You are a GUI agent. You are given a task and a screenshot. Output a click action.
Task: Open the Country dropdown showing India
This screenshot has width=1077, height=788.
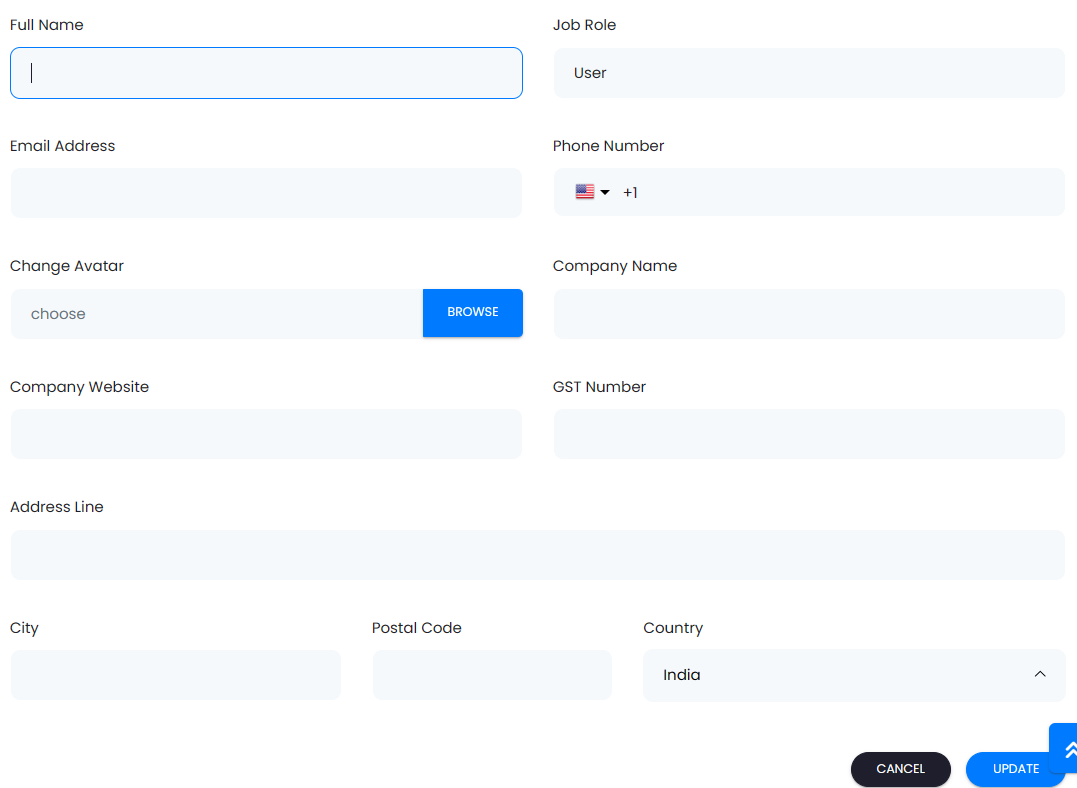853,675
